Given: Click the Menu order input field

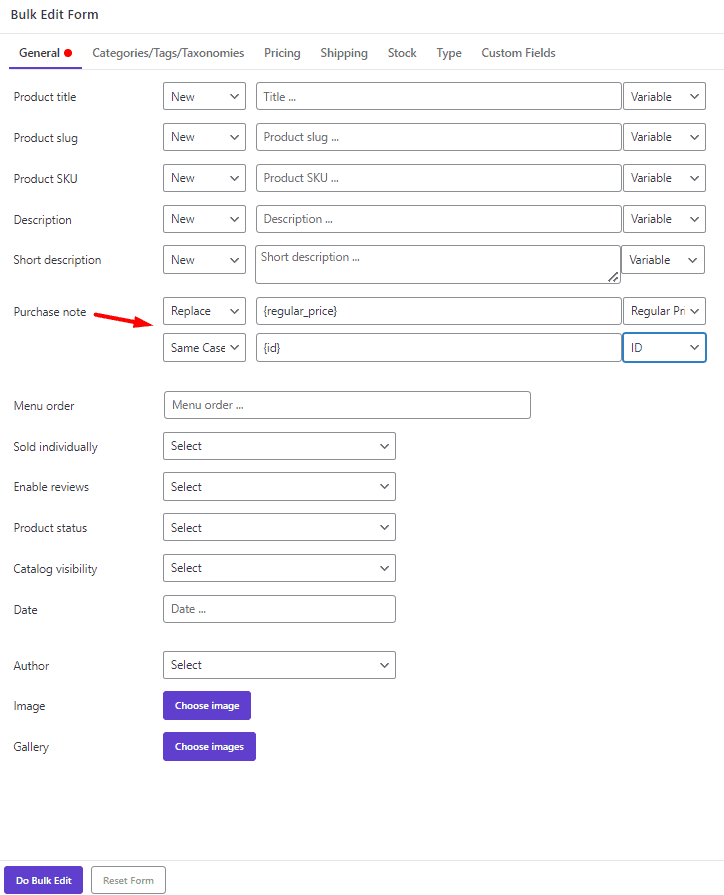Looking at the screenshot, I should (347, 405).
